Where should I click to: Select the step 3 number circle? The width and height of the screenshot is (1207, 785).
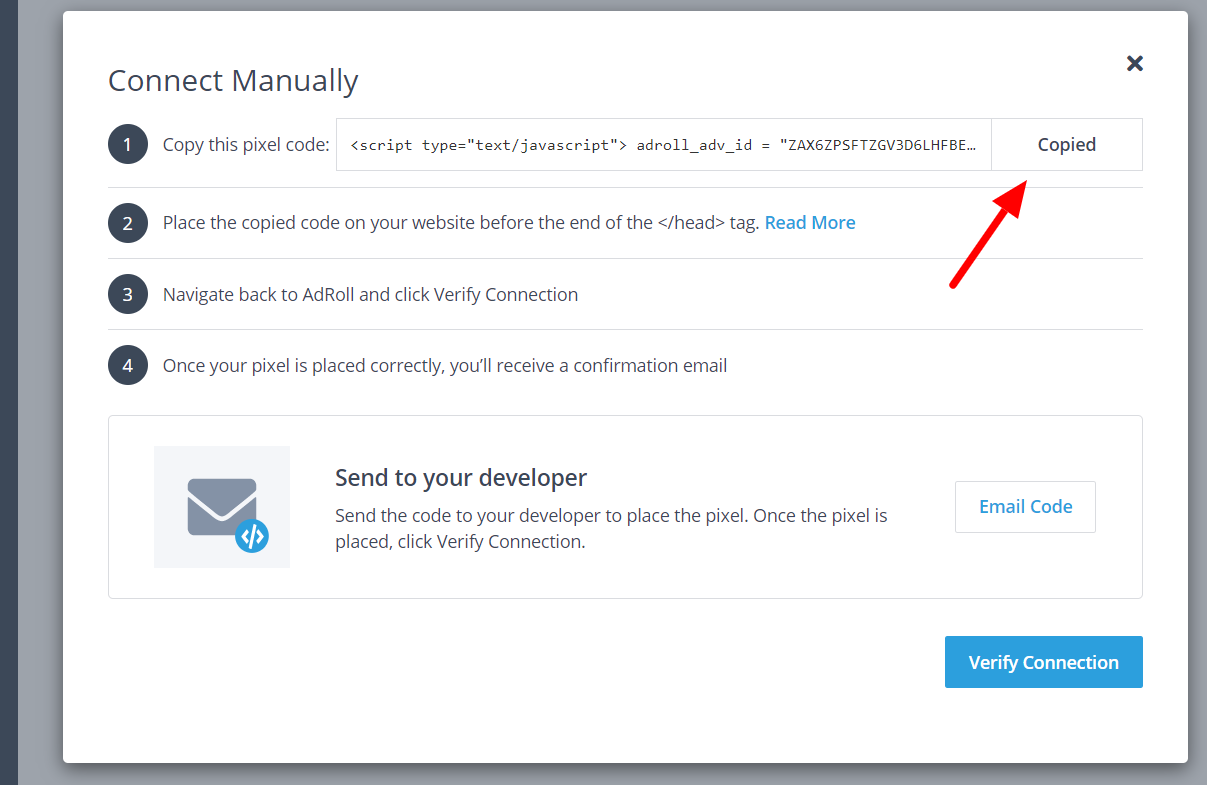click(x=128, y=295)
